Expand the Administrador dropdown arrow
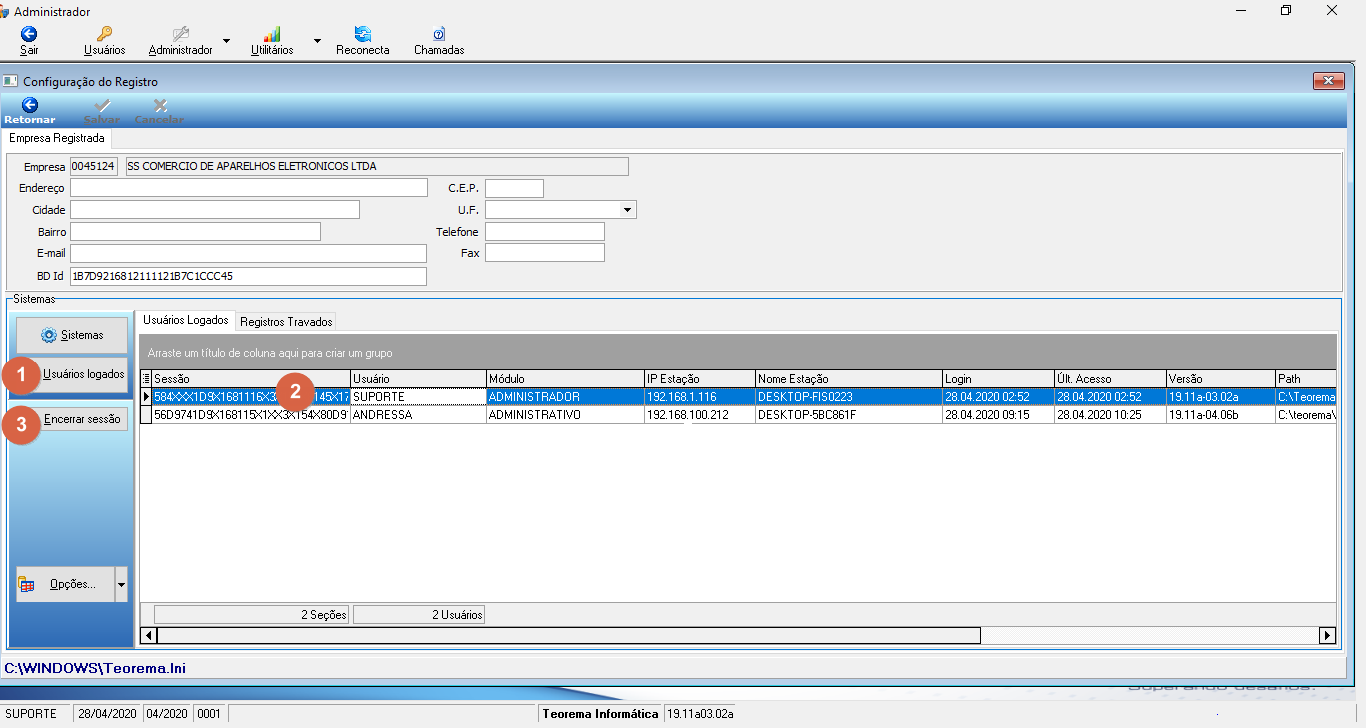This screenshot has width=1366, height=728. [x=226, y=41]
